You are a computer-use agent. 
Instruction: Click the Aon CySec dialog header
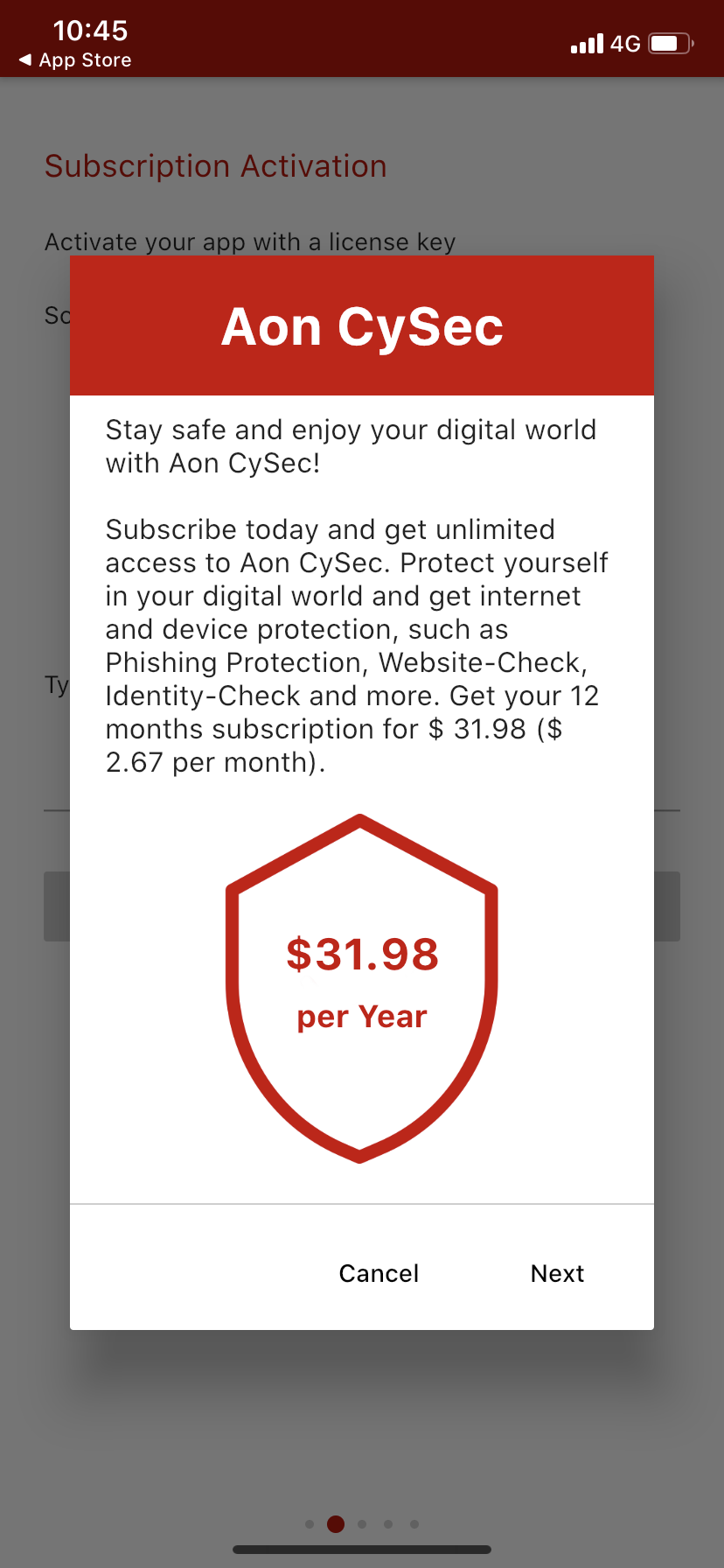coord(362,326)
